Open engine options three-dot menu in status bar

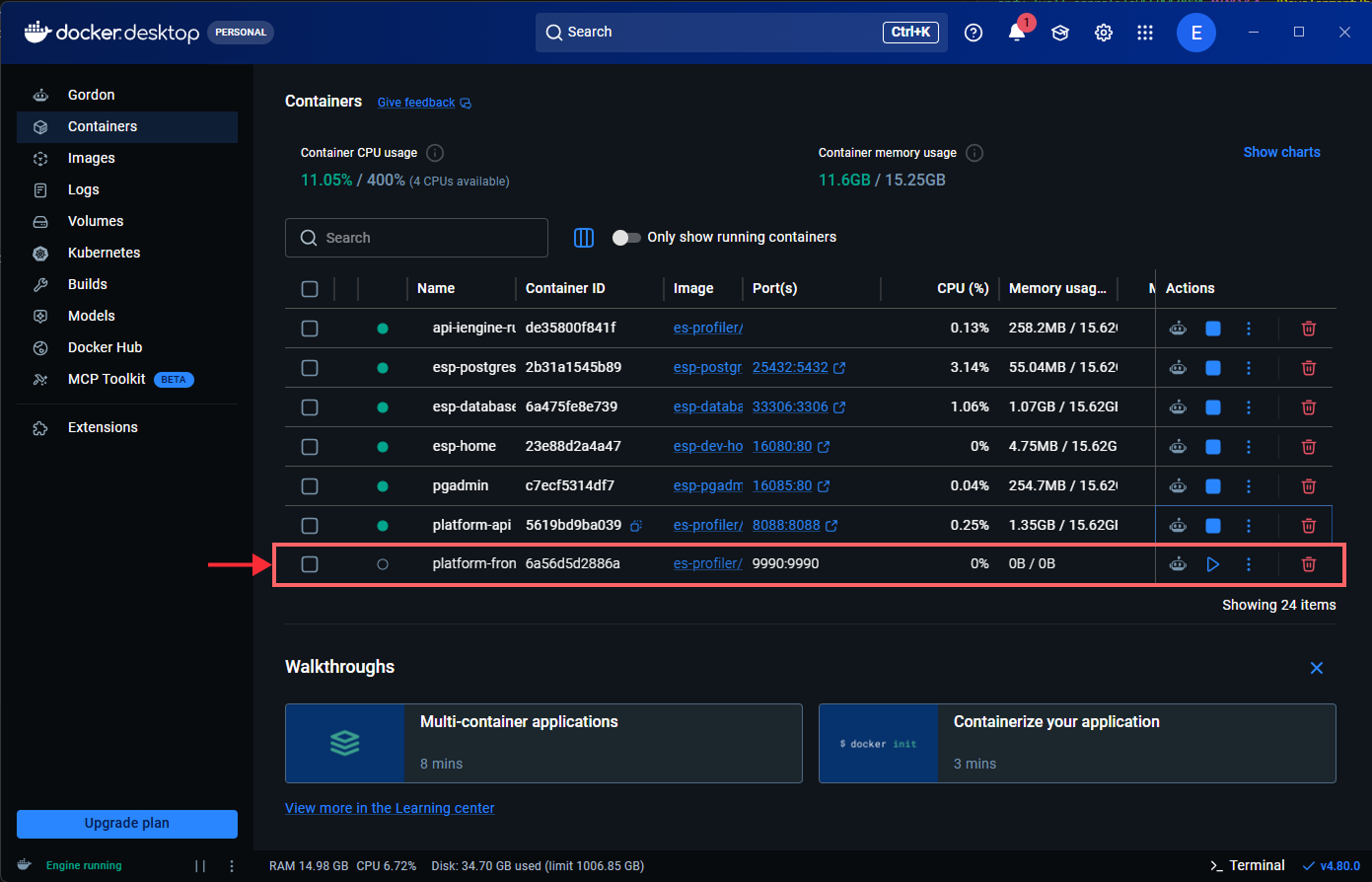click(232, 866)
